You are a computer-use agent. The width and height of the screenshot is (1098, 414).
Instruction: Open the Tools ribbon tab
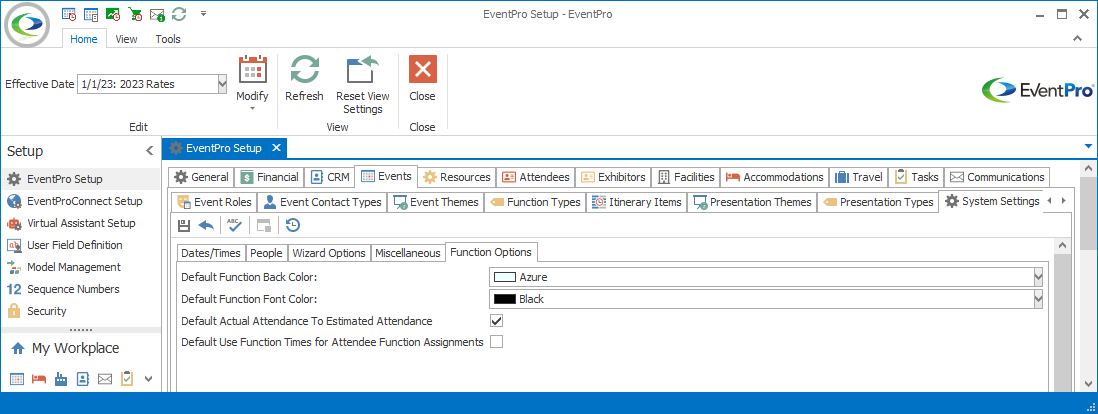(x=168, y=39)
